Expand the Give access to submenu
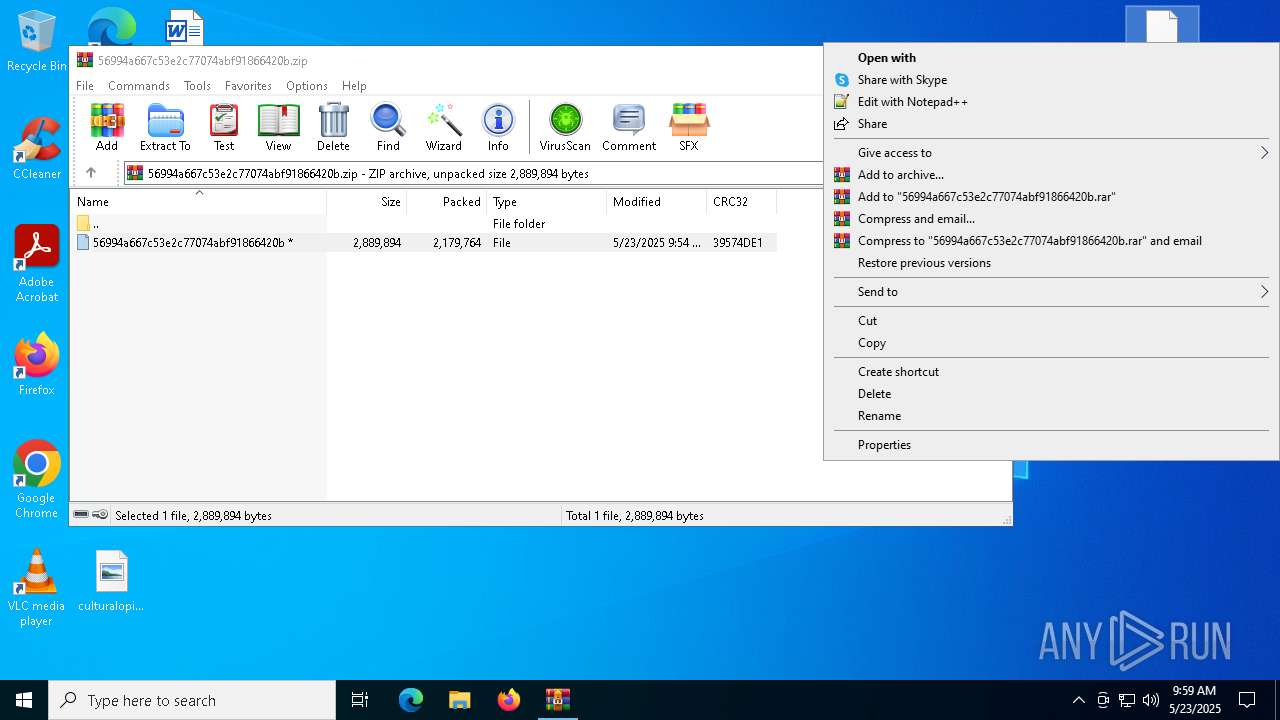Image resolution: width=1280 pixels, height=720 pixels. point(1052,153)
